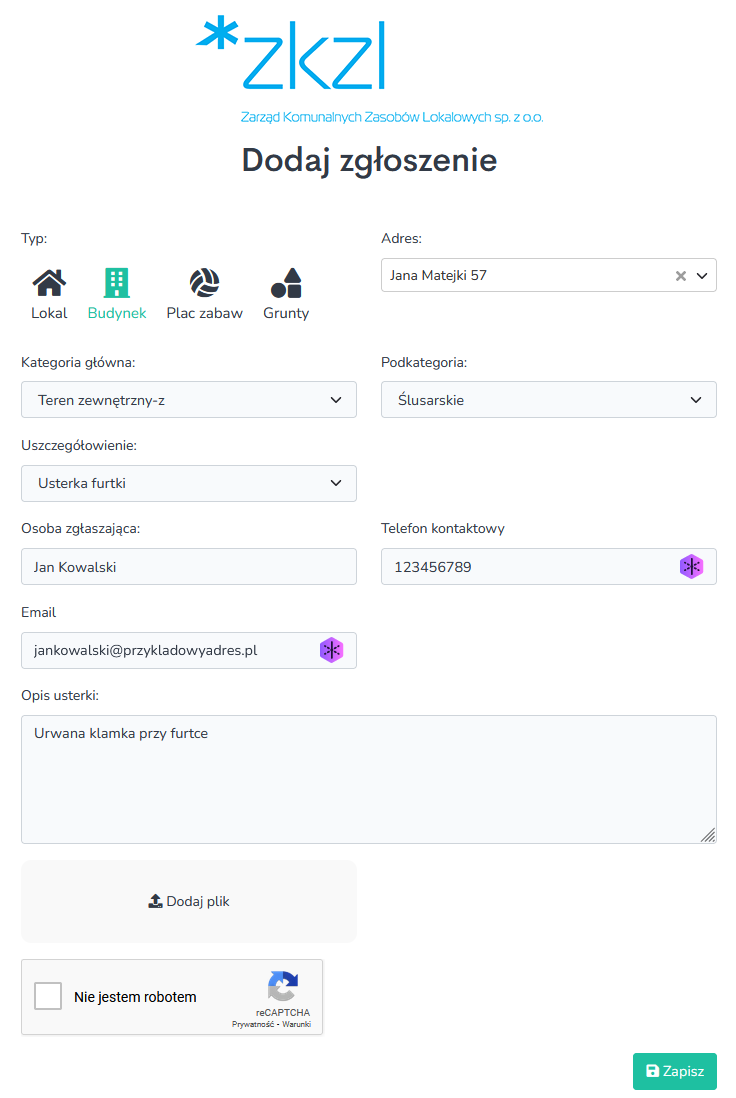Open the Podkategoria dropdown
This screenshot has width=736, height=1098.
(548, 400)
